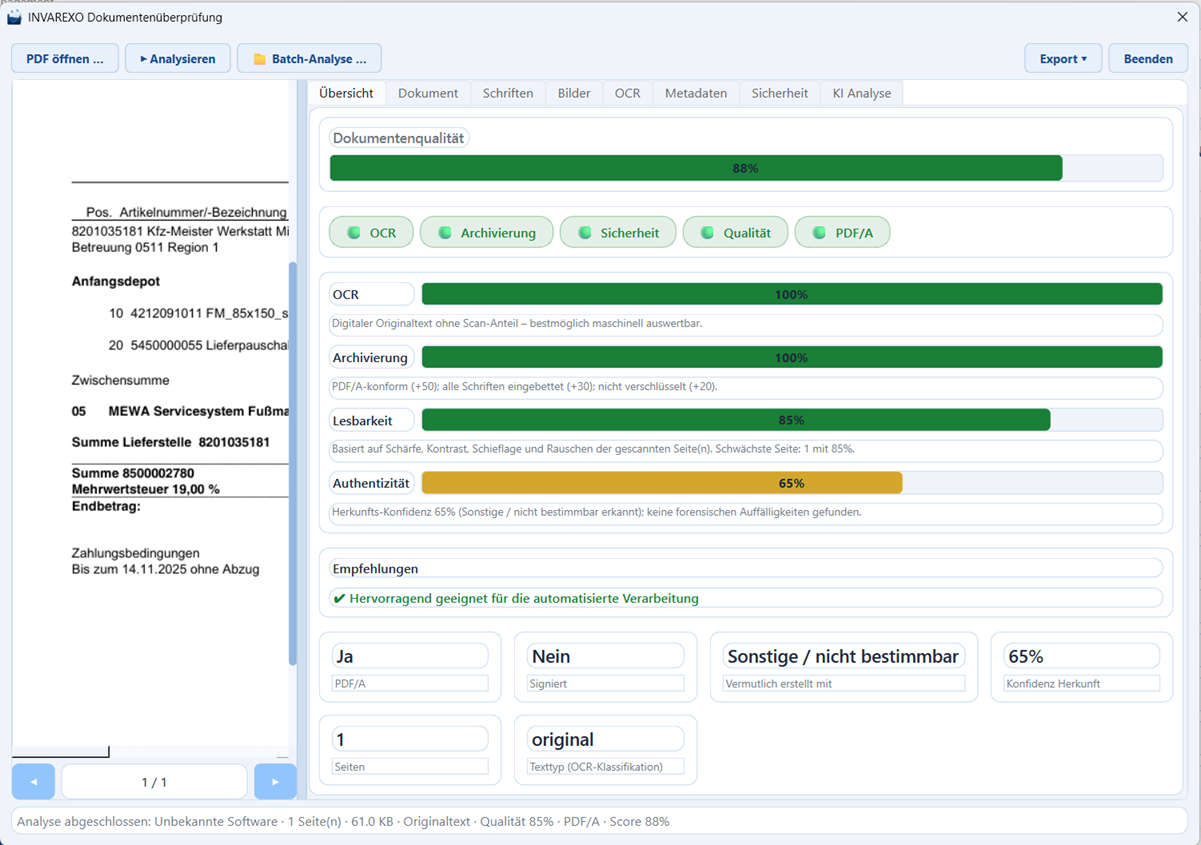Click the OCR status chip
Screen dimensions: 1201x845
click(371, 233)
